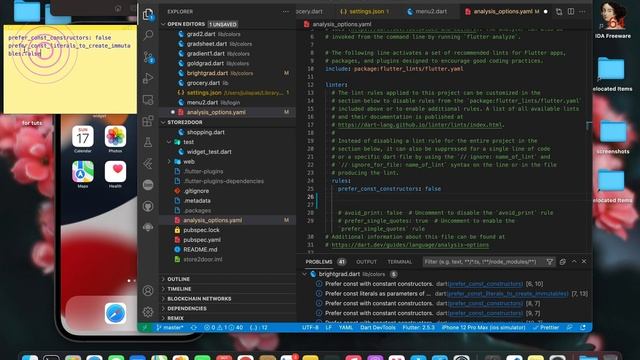Open Explorer more actions ellipsis
The height and width of the screenshot is (360, 640).
click(x=286, y=11)
